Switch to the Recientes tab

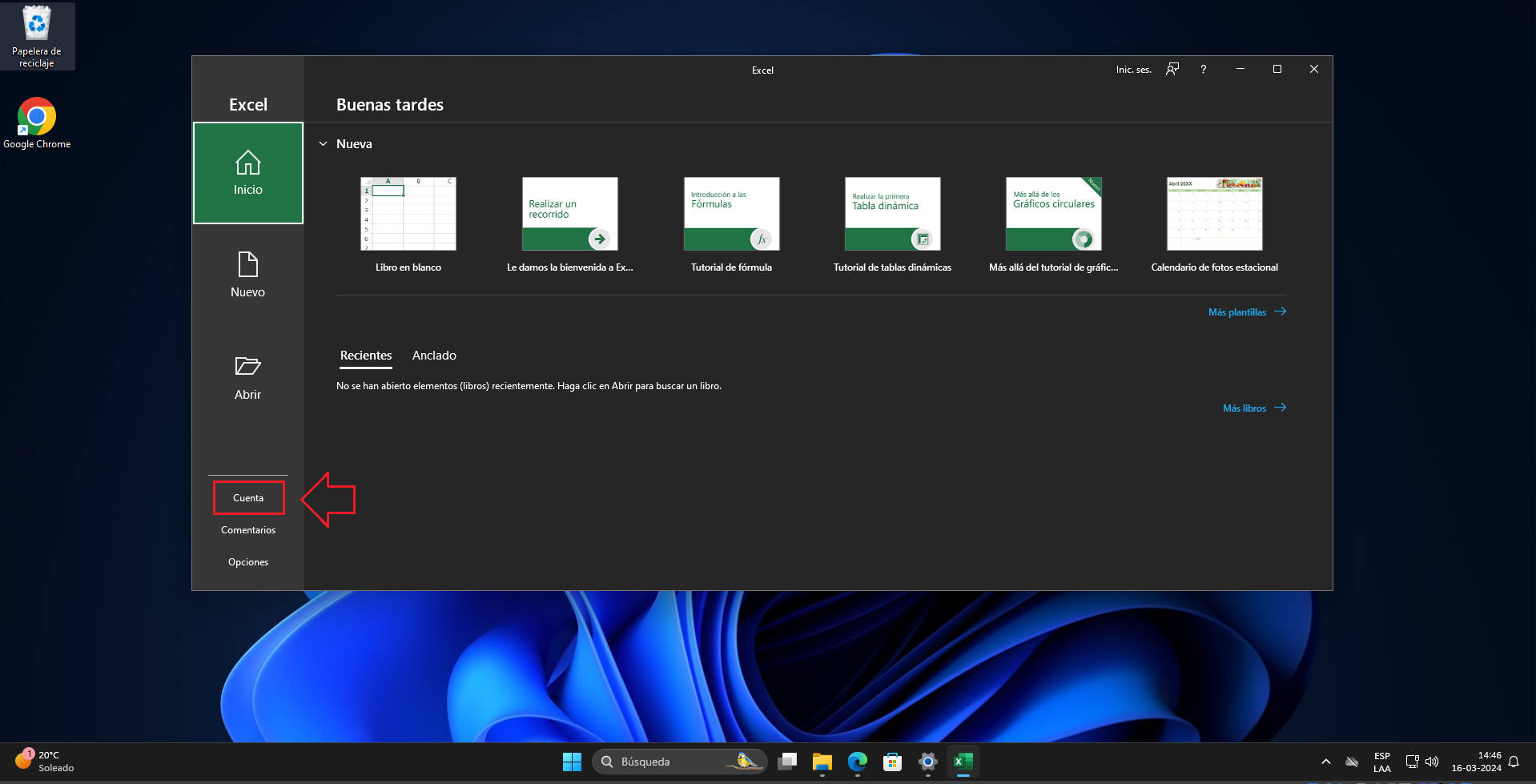point(366,356)
